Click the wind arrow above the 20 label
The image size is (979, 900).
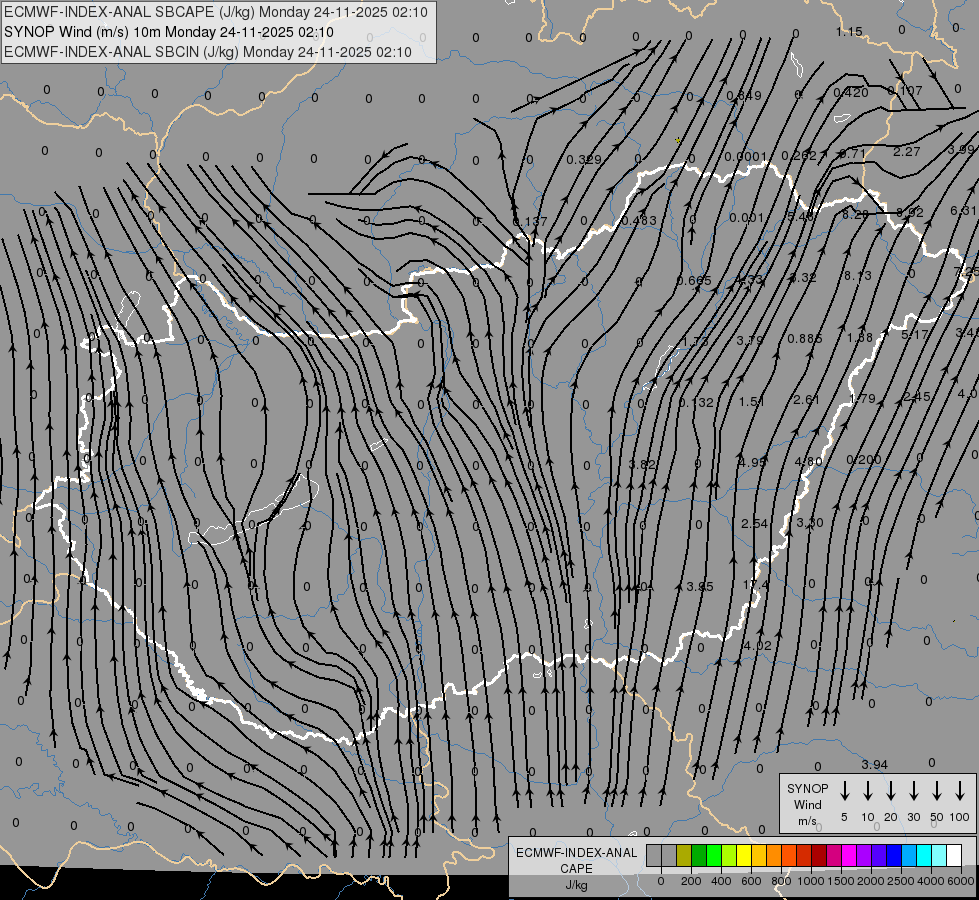[890, 791]
